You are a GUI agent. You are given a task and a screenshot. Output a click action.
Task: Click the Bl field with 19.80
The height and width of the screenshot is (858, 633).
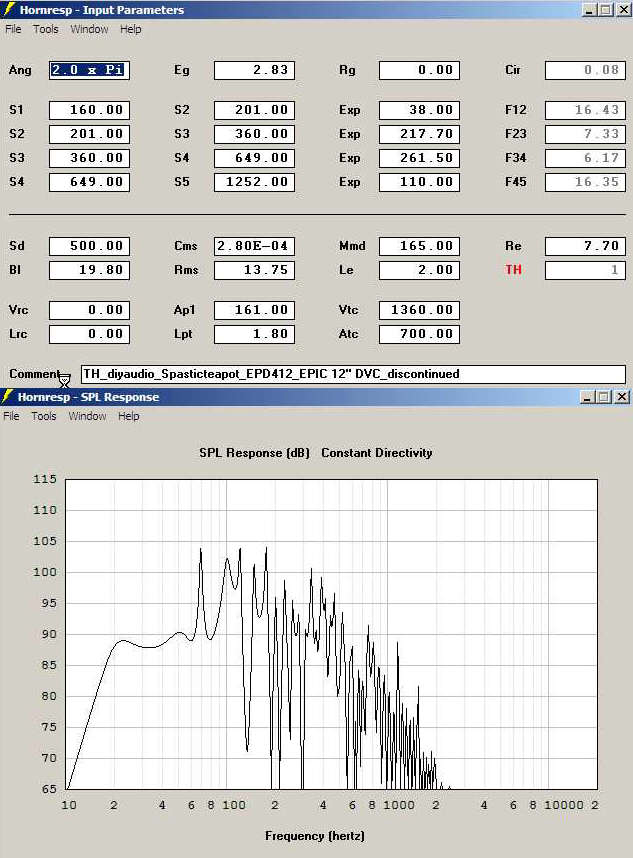click(x=89, y=270)
